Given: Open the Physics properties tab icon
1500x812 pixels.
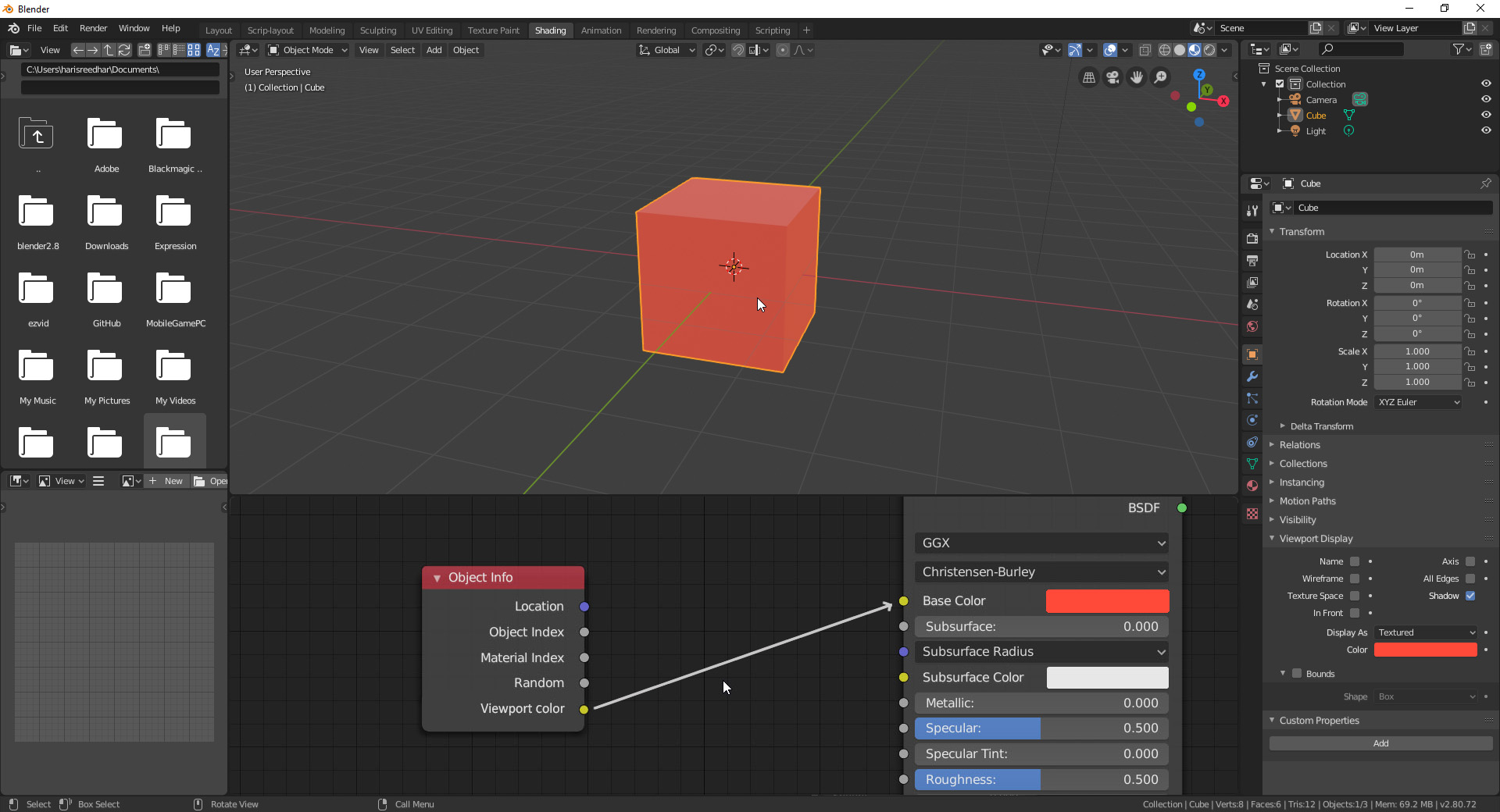Looking at the screenshot, I should [x=1252, y=420].
